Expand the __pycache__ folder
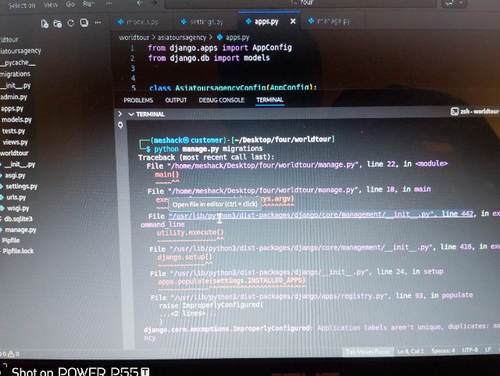 [18, 63]
